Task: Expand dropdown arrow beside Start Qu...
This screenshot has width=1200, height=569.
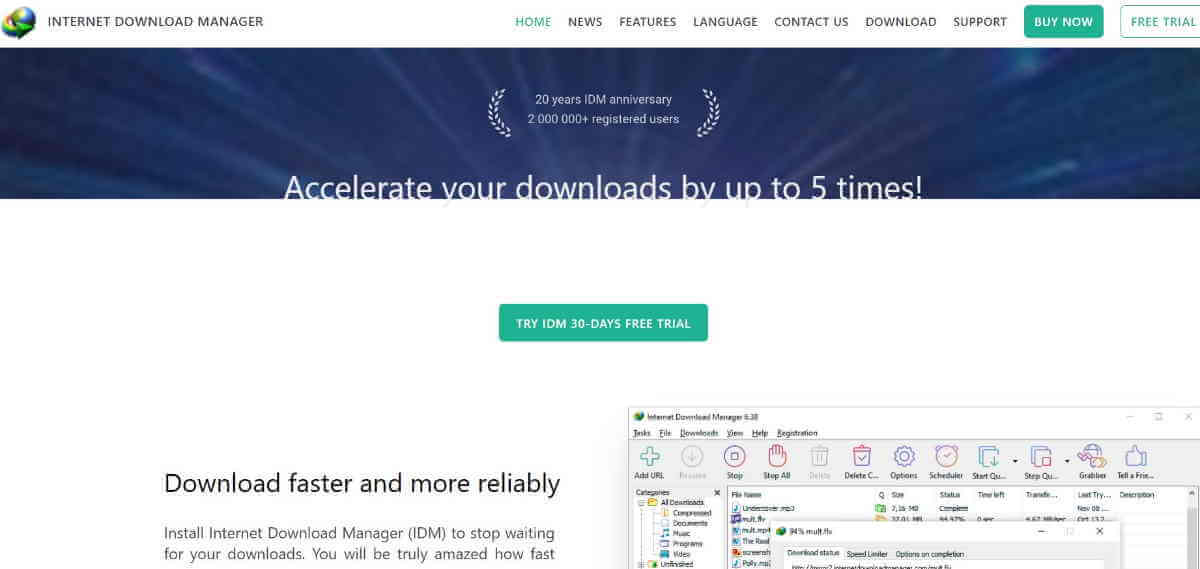Action: tap(1015, 461)
